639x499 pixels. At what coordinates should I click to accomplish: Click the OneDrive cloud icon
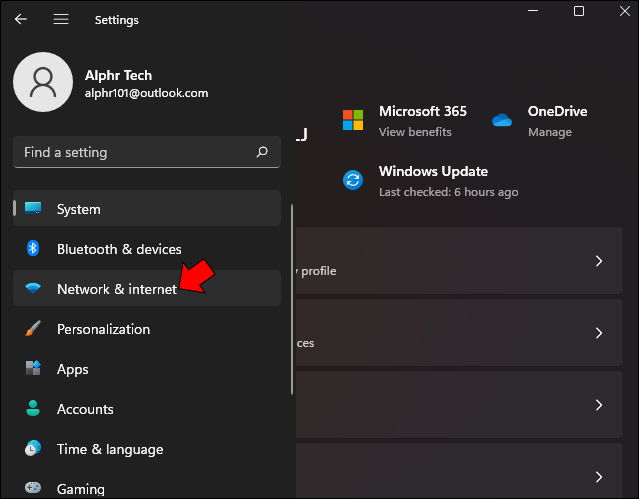(x=502, y=120)
